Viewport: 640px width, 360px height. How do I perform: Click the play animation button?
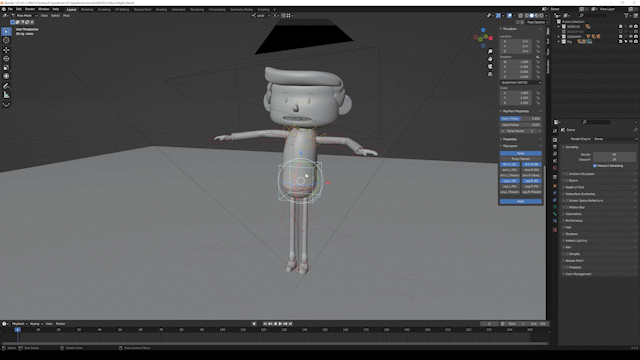(x=280, y=324)
